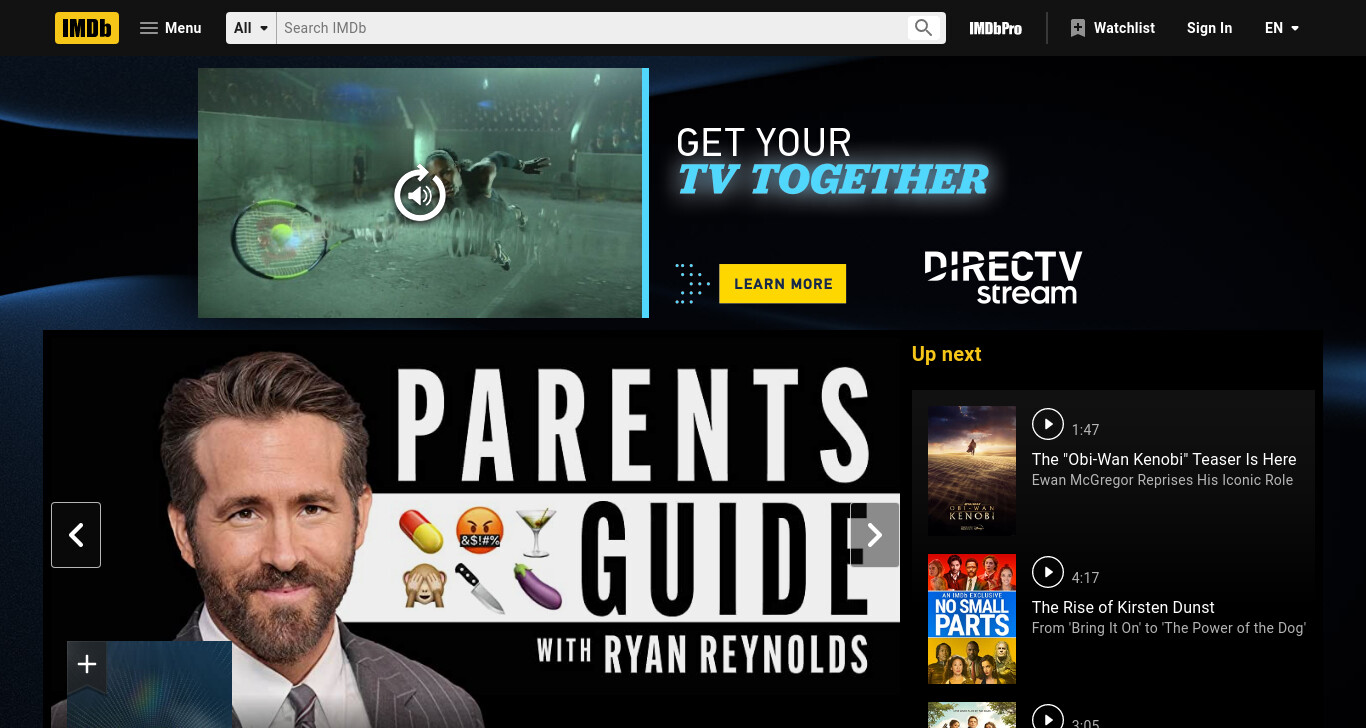Expand the All search category dropdown
Screen dimensions: 1366x728
tap(251, 28)
